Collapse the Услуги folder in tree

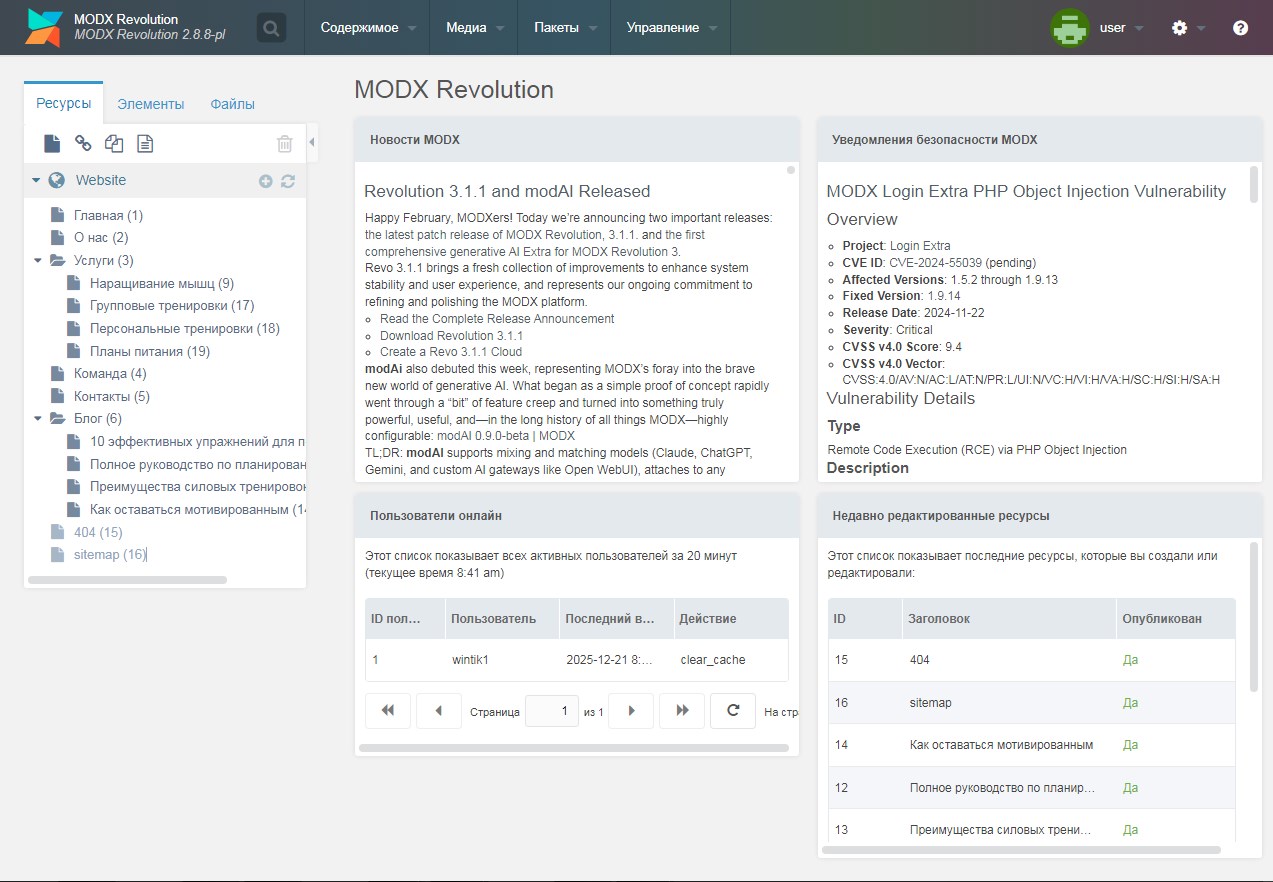(38, 261)
